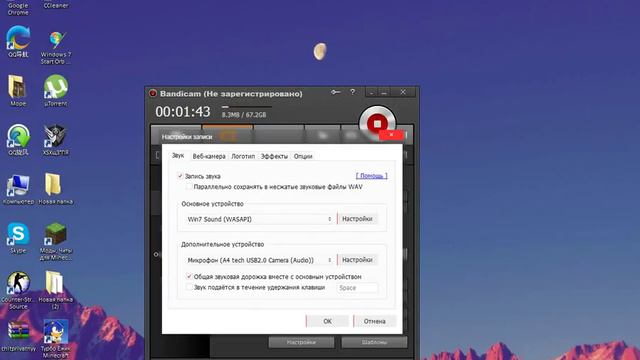Open the Sonic Minecraft shortcut icon

[x=56, y=339]
